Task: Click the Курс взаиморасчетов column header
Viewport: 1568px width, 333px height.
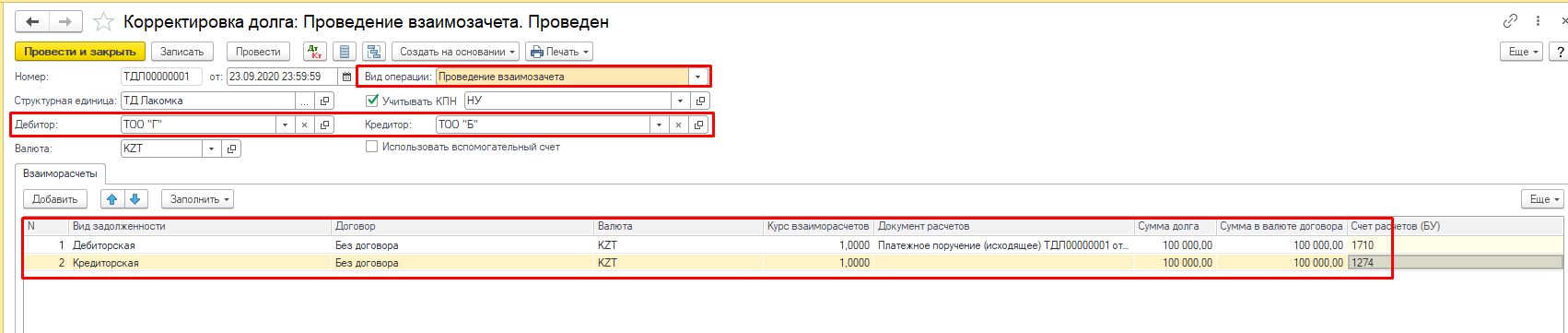Action: click(x=818, y=226)
